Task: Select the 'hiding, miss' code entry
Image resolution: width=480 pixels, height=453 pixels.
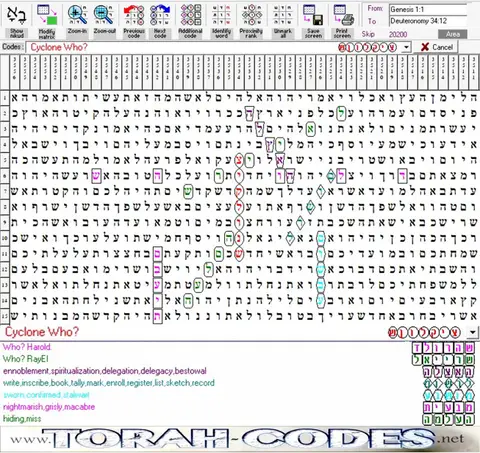Action: coord(22,419)
